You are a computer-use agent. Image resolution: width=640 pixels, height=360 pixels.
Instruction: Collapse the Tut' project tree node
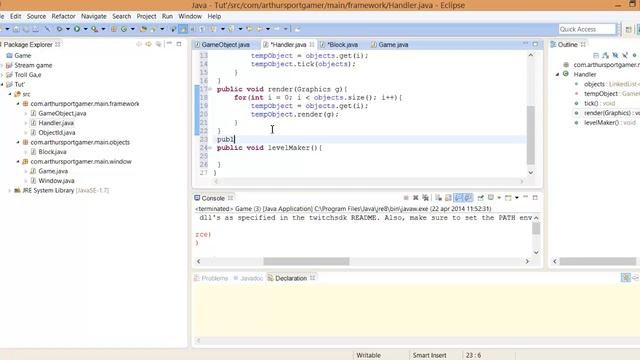(2, 84)
